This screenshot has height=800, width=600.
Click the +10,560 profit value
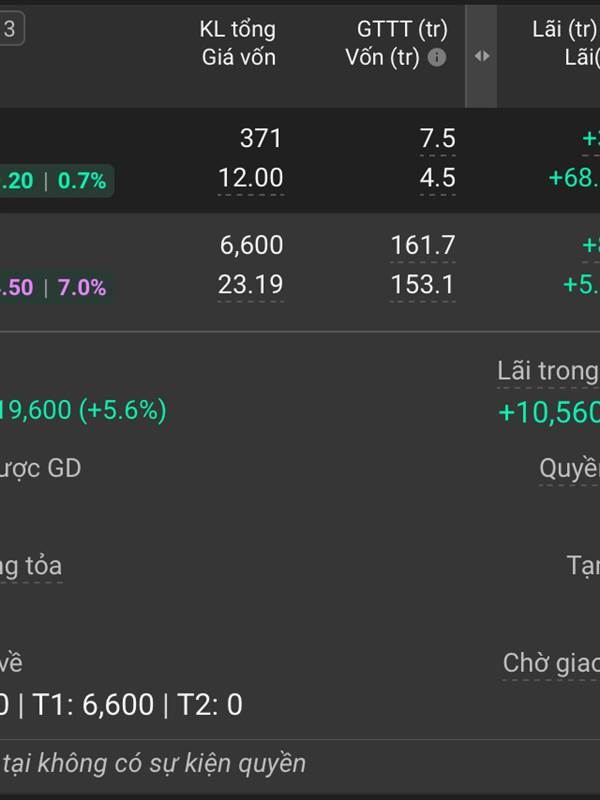pos(549,412)
